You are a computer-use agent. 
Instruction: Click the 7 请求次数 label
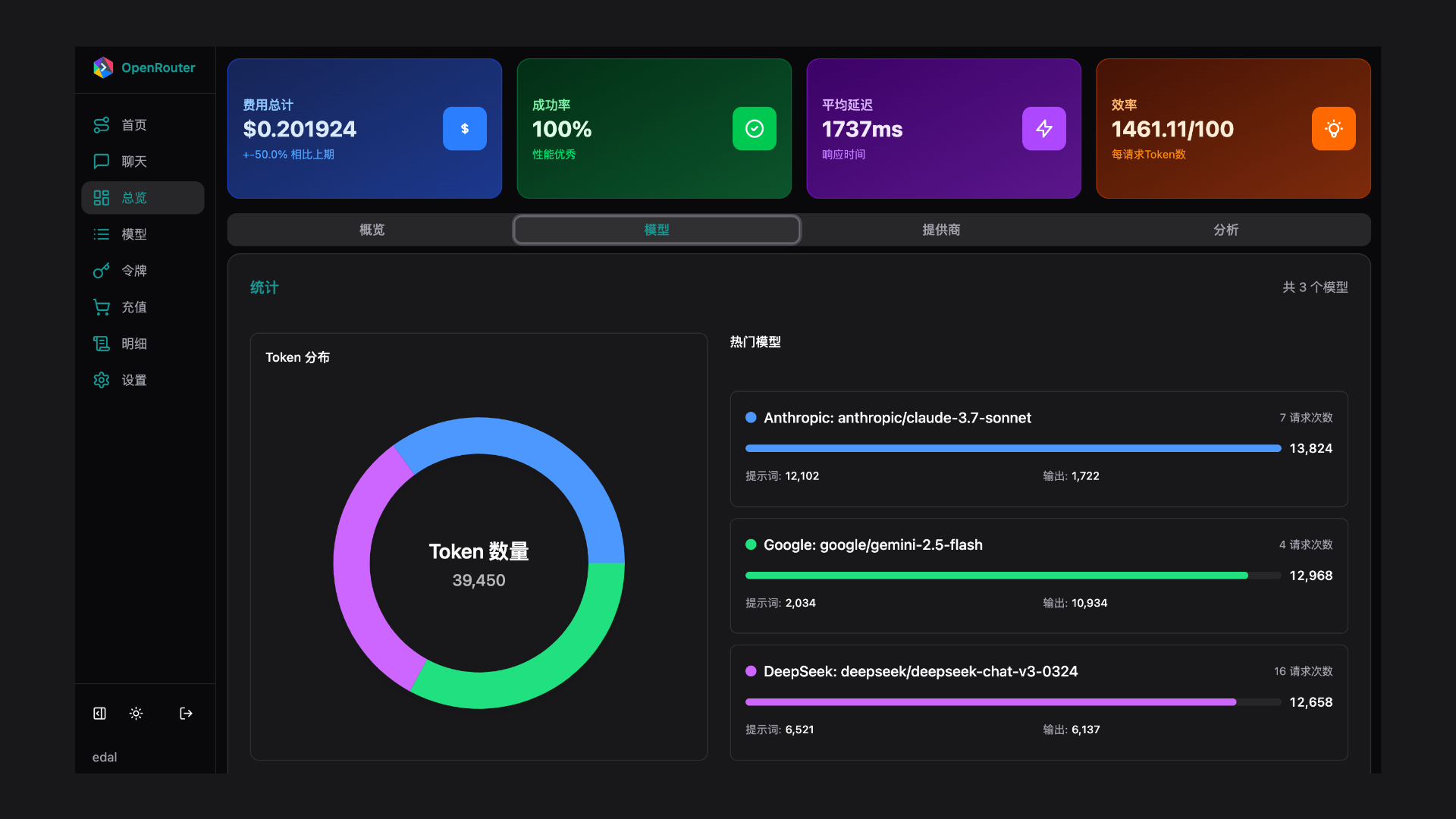click(1306, 418)
